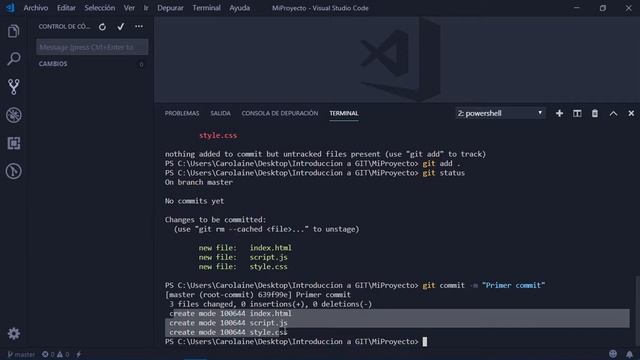The width and height of the screenshot is (640, 360).
Task: Open the Terminal menu
Action: 207,8
